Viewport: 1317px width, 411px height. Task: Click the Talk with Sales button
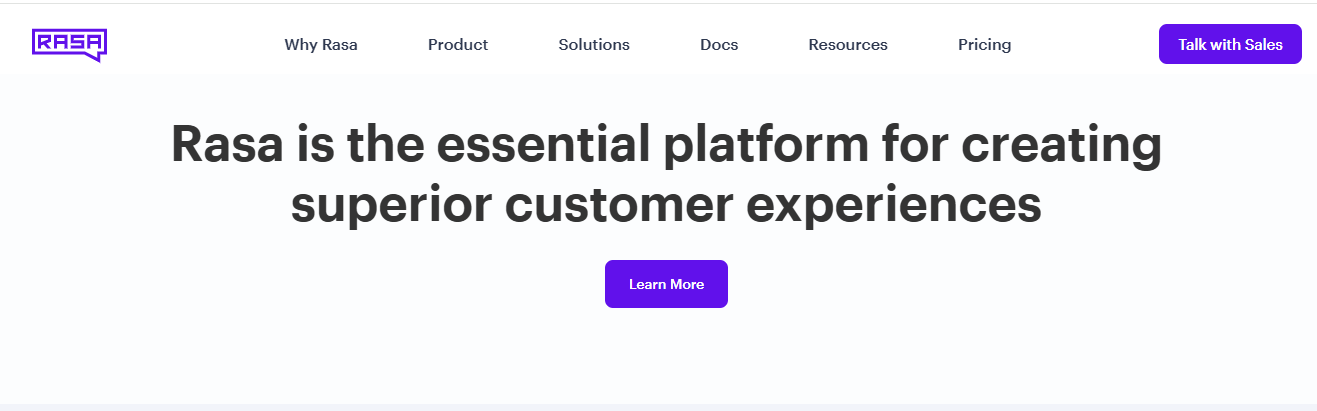point(1230,44)
